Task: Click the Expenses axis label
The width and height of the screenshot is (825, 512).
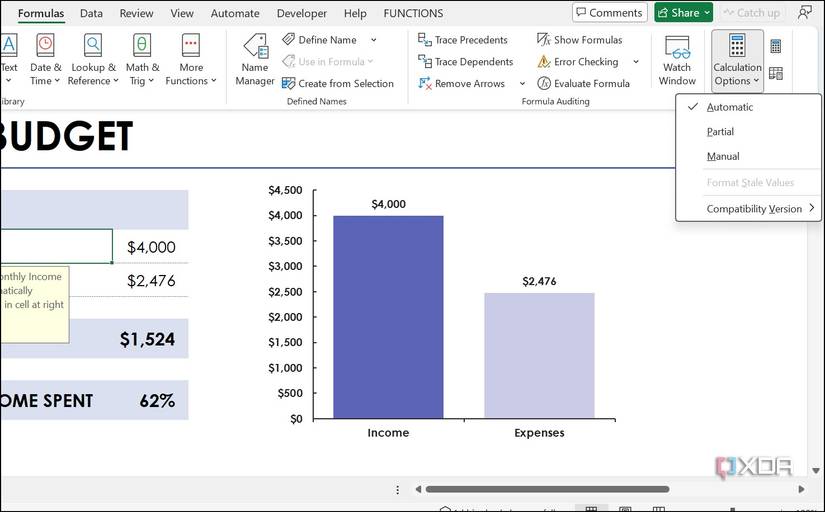Action: pyautogui.click(x=539, y=433)
